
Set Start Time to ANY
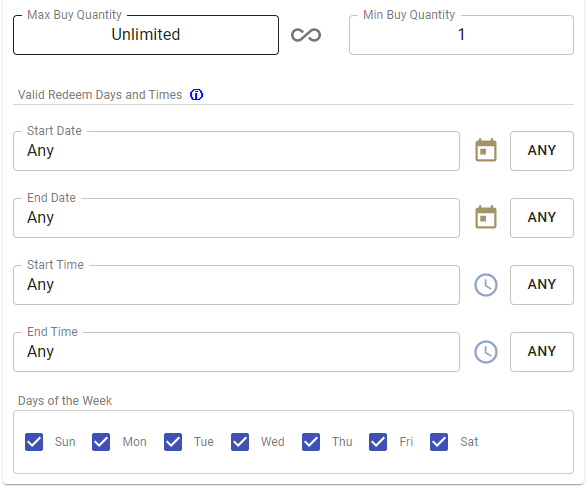coord(542,285)
